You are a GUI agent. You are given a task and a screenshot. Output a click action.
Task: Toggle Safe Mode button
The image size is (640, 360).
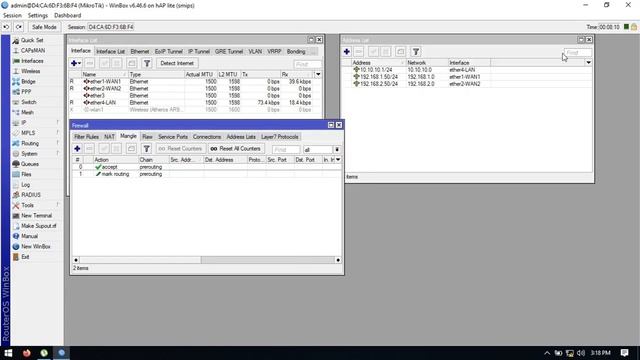coord(44,27)
